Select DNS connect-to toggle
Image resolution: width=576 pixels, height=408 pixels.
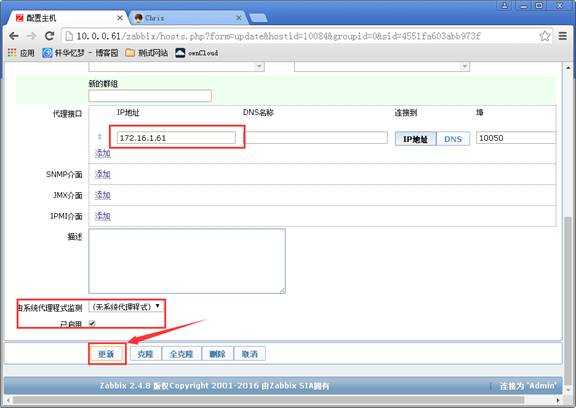tap(453, 139)
